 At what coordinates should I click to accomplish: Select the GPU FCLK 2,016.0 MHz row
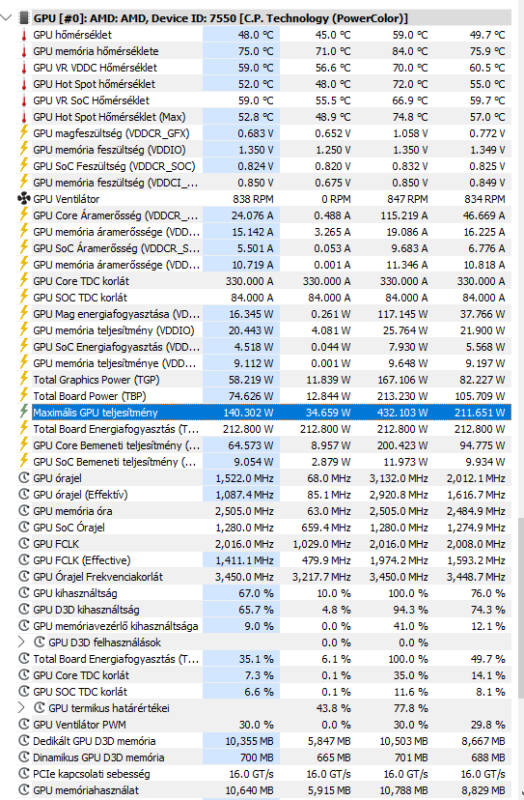(x=264, y=544)
